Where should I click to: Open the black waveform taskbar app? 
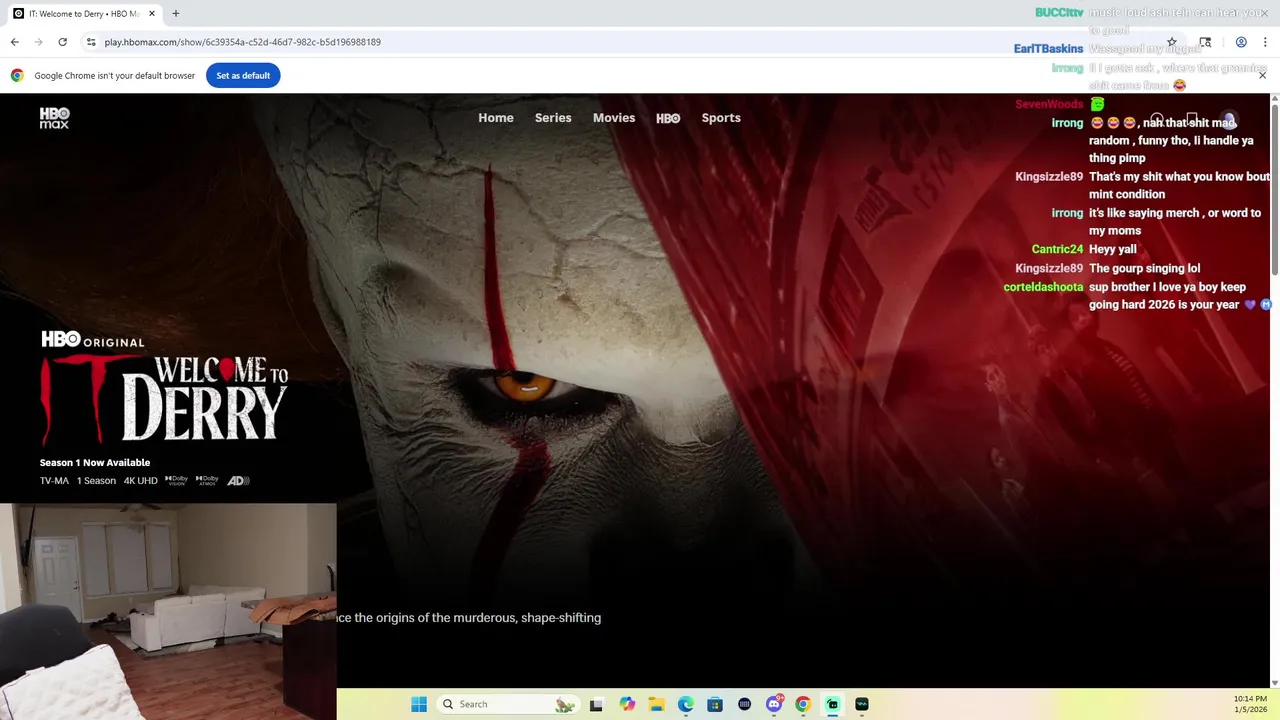(x=862, y=704)
